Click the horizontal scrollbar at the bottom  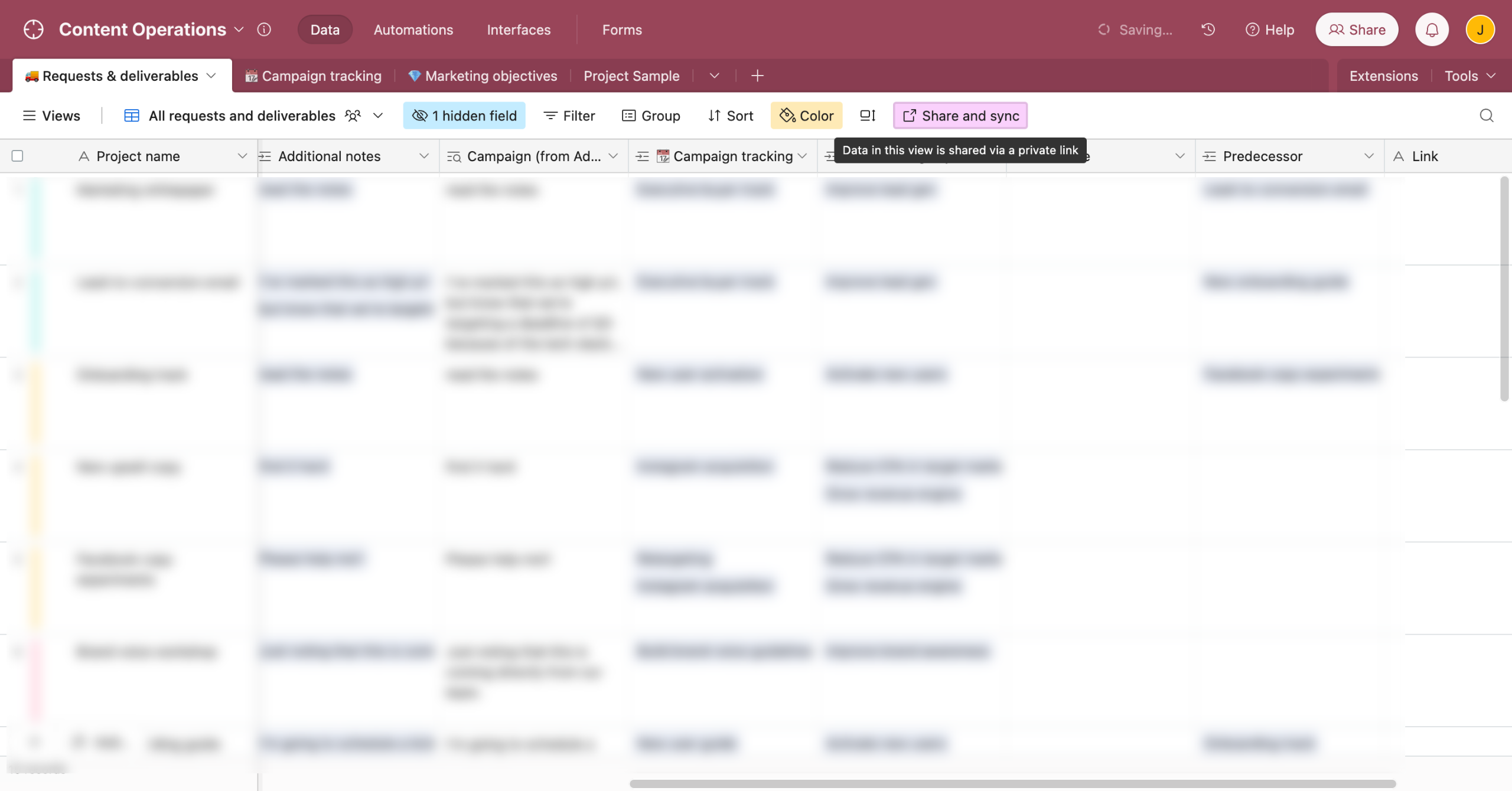coord(1012,783)
